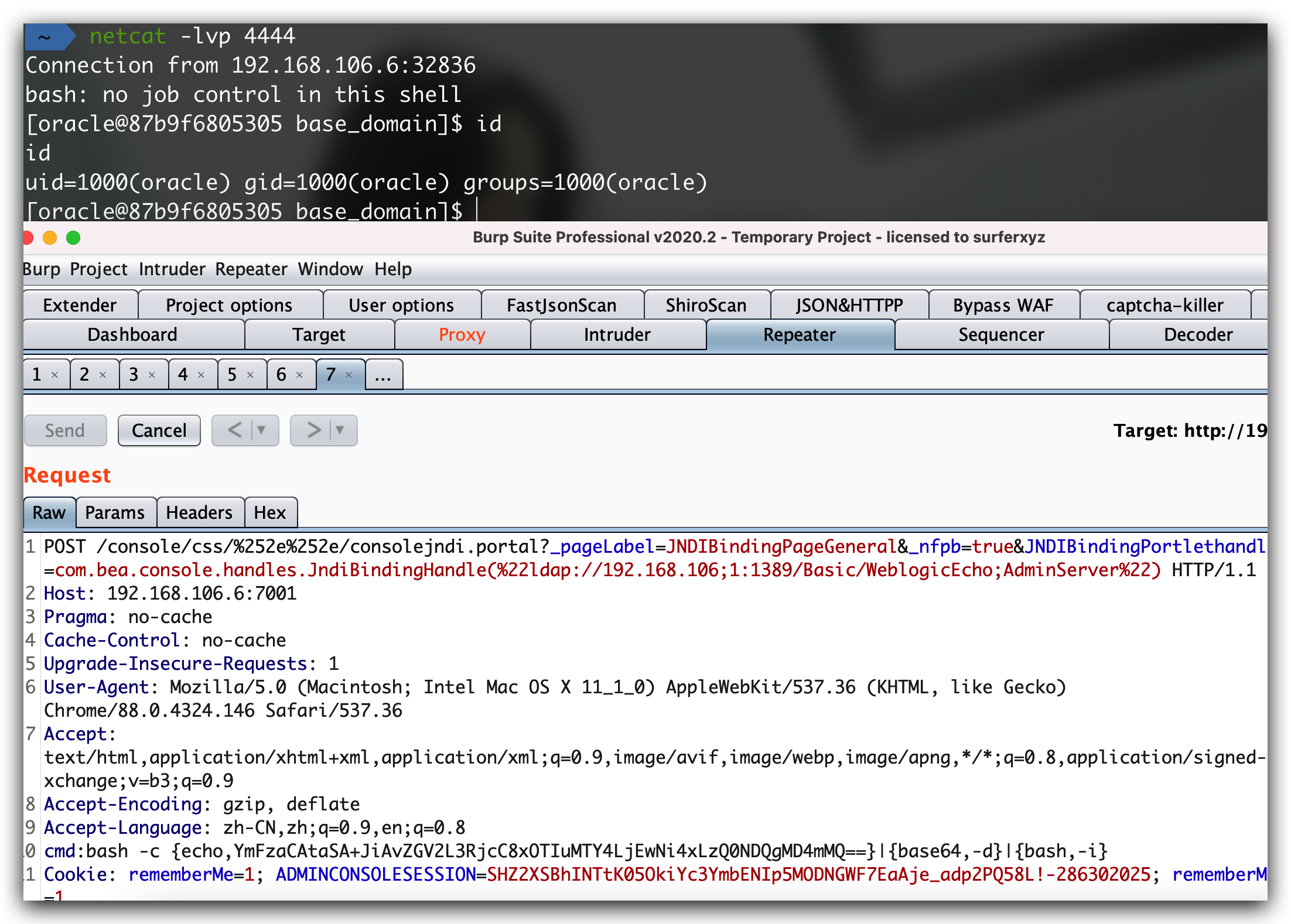
Task: Switch to the Intruder tool tab
Action: [617, 335]
